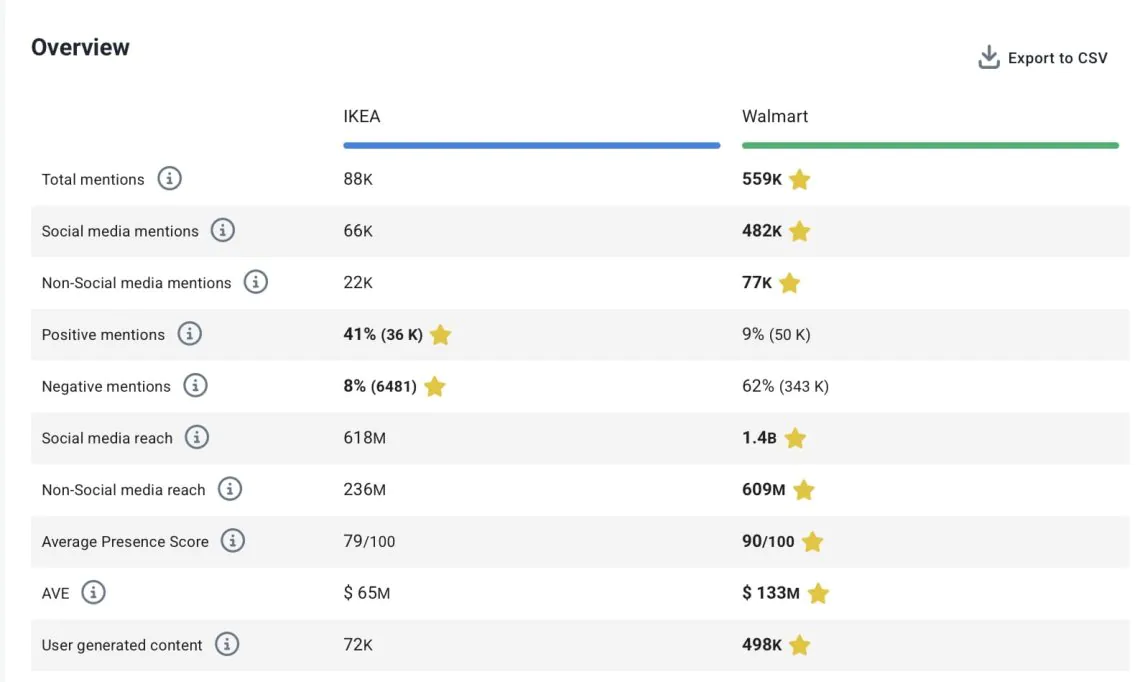
Task: Click the star beside Walmart's 559K total mentions
Action: point(799,179)
